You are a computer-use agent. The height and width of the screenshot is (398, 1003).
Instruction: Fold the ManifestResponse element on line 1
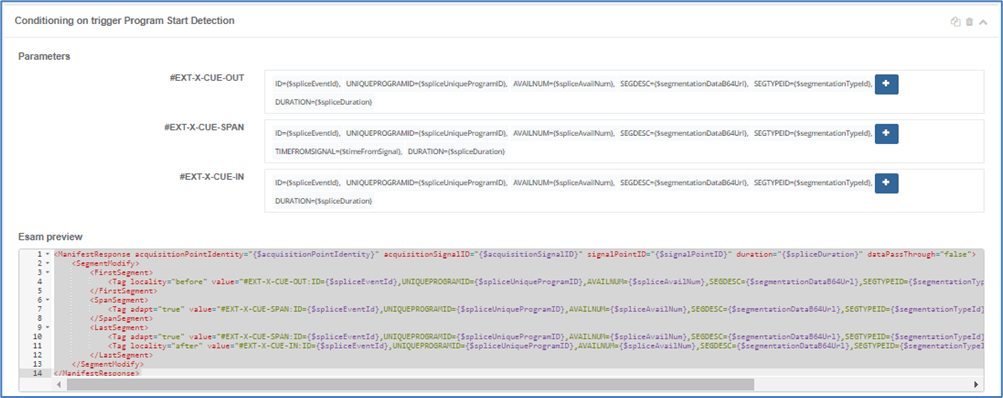(x=48, y=255)
